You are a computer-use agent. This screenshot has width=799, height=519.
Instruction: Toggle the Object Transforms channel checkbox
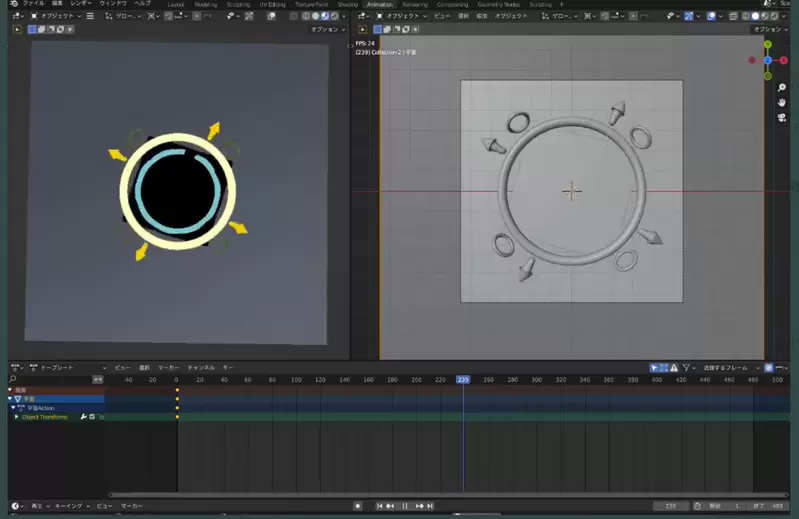pyautogui.click(x=92, y=417)
